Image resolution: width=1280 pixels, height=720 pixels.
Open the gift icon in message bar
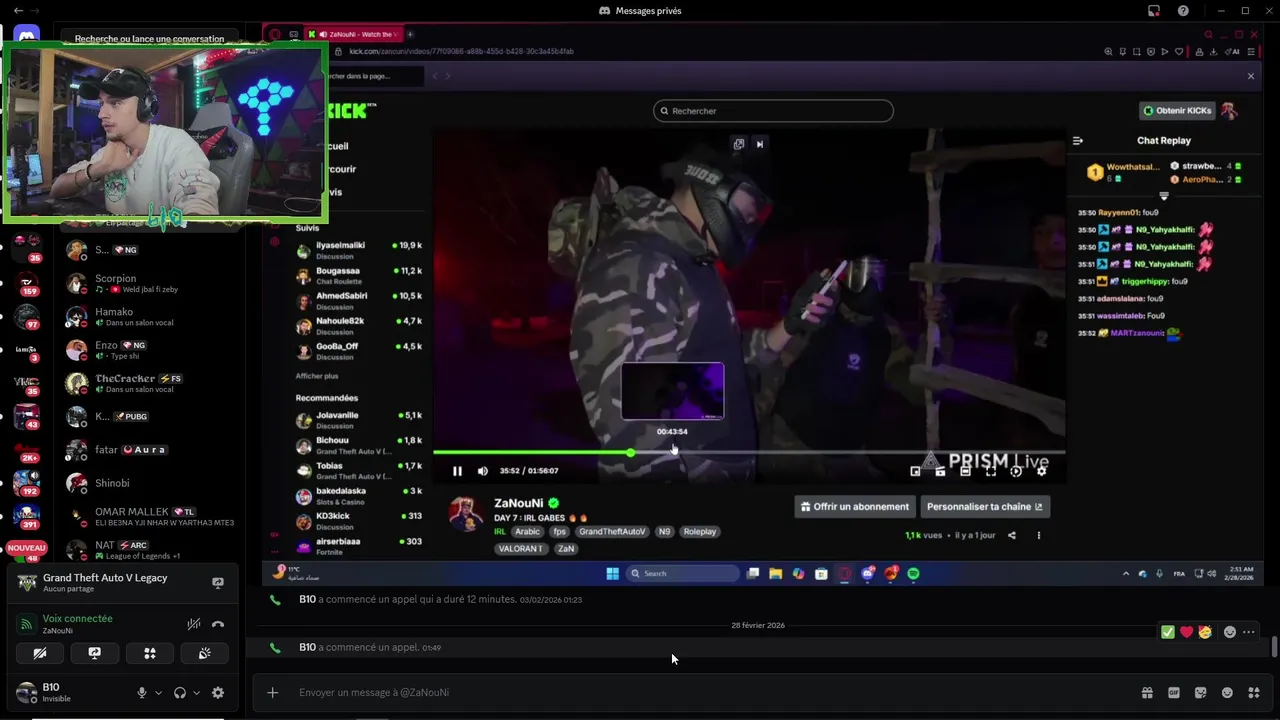[x=1147, y=692]
